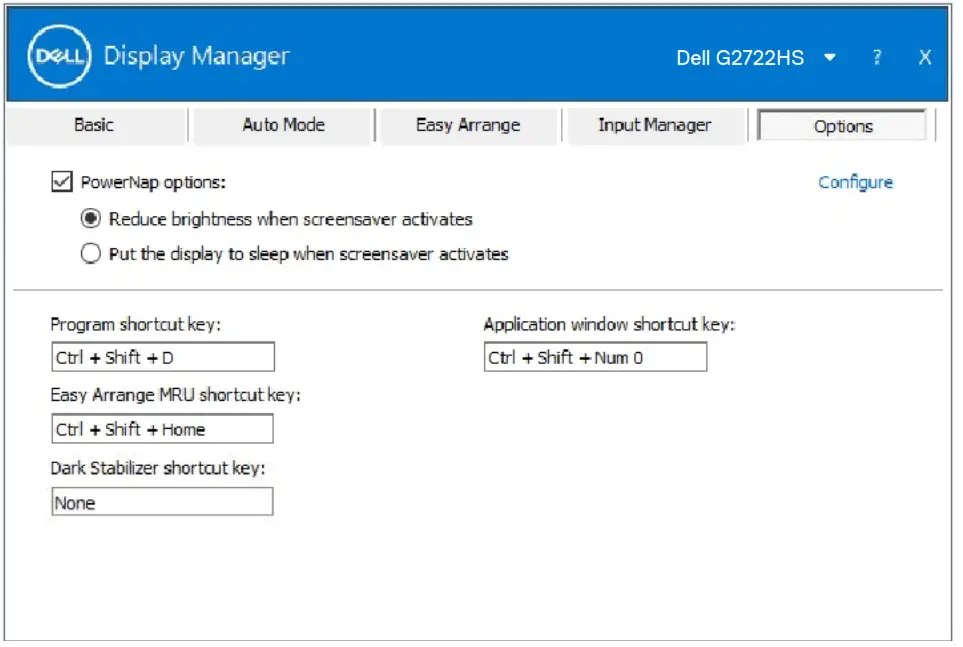Close the Dell Display Manager window
963x647 pixels.
(x=924, y=57)
